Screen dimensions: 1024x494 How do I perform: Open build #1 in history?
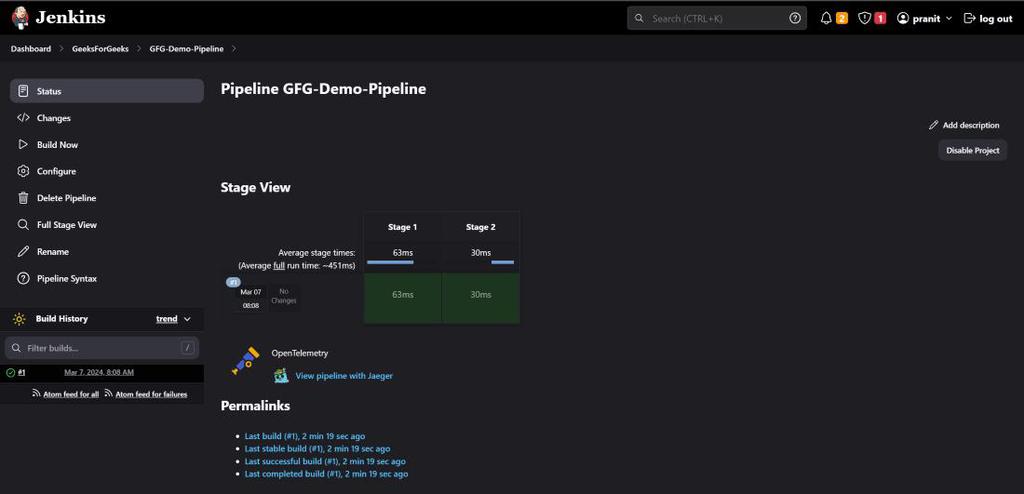pos(22,372)
